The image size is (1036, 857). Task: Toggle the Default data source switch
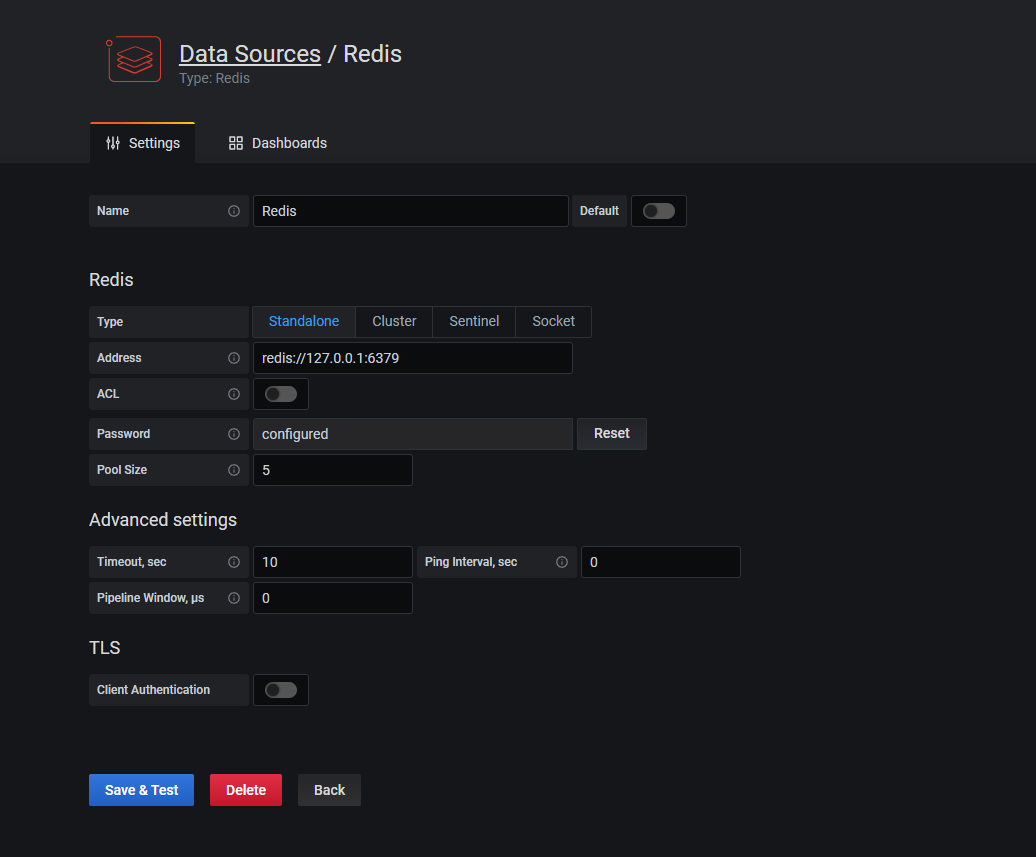click(x=659, y=211)
